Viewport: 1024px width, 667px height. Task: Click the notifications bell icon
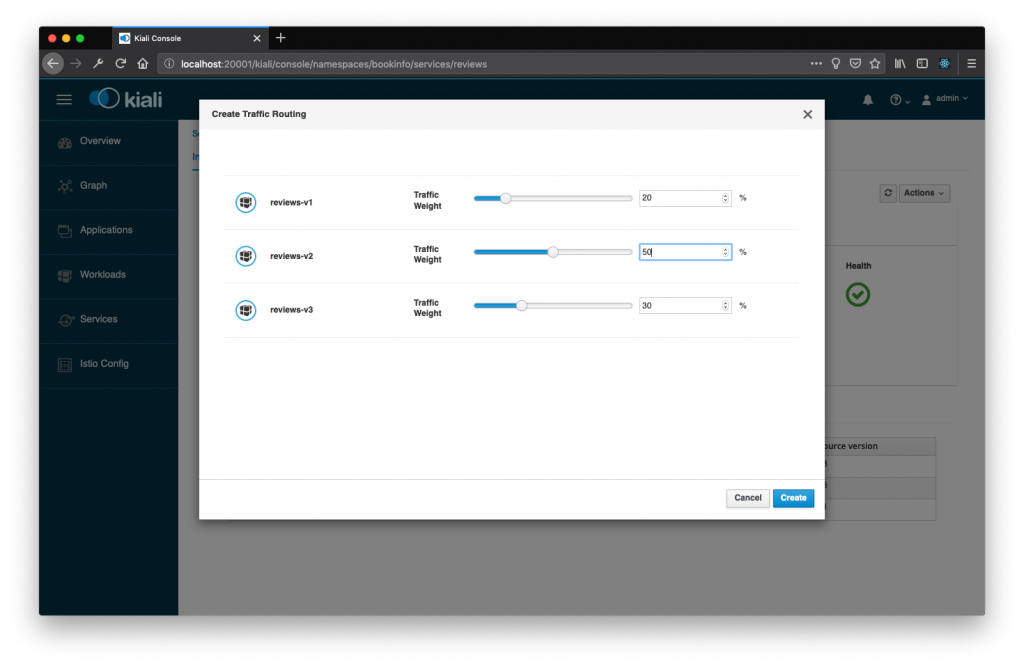coord(867,99)
